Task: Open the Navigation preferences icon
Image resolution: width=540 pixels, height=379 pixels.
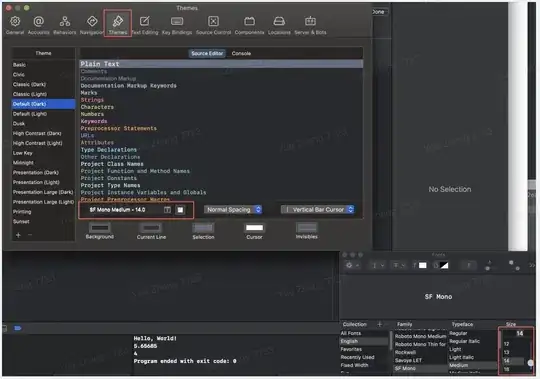Action: pyautogui.click(x=92, y=25)
